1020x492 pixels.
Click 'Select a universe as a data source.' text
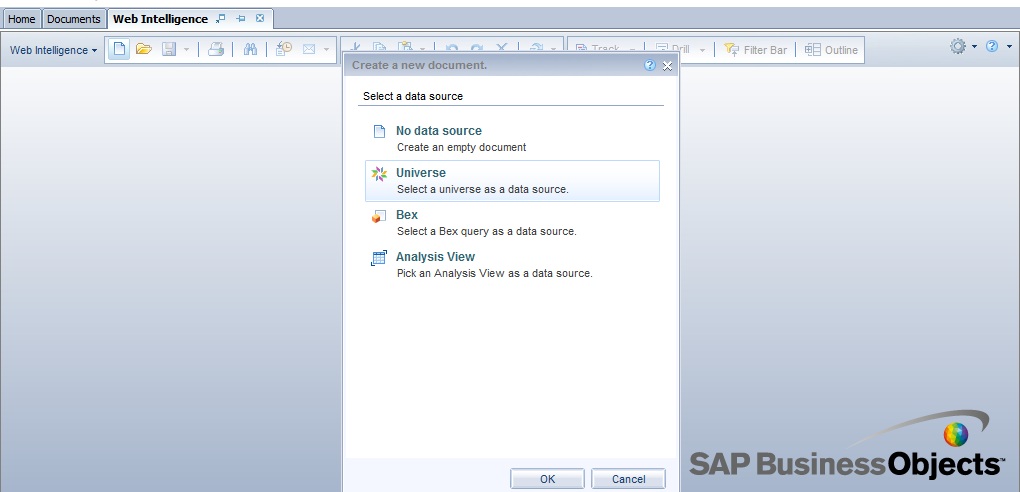(x=483, y=189)
